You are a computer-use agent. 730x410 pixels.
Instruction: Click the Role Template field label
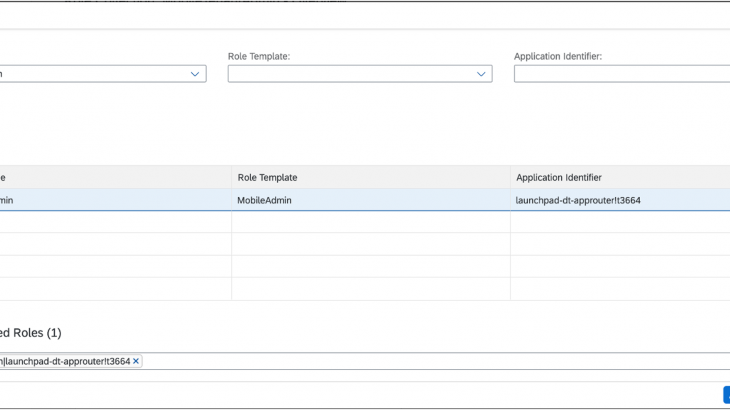click(x=259, y=56)
